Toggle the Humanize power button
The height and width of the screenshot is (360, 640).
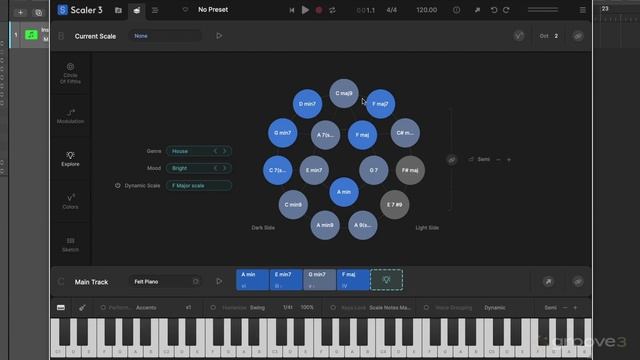click(213, 308)
